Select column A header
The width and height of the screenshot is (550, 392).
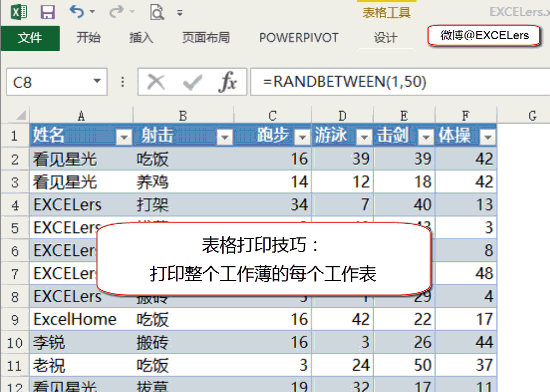pyautogui.click(x=81, y=116)
